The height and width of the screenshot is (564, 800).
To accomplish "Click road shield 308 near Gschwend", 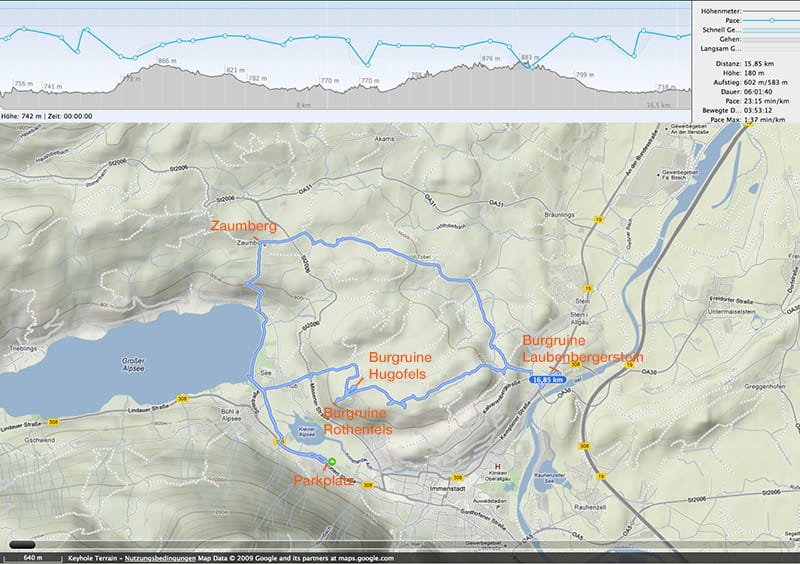I will click(x=53, y=422).
